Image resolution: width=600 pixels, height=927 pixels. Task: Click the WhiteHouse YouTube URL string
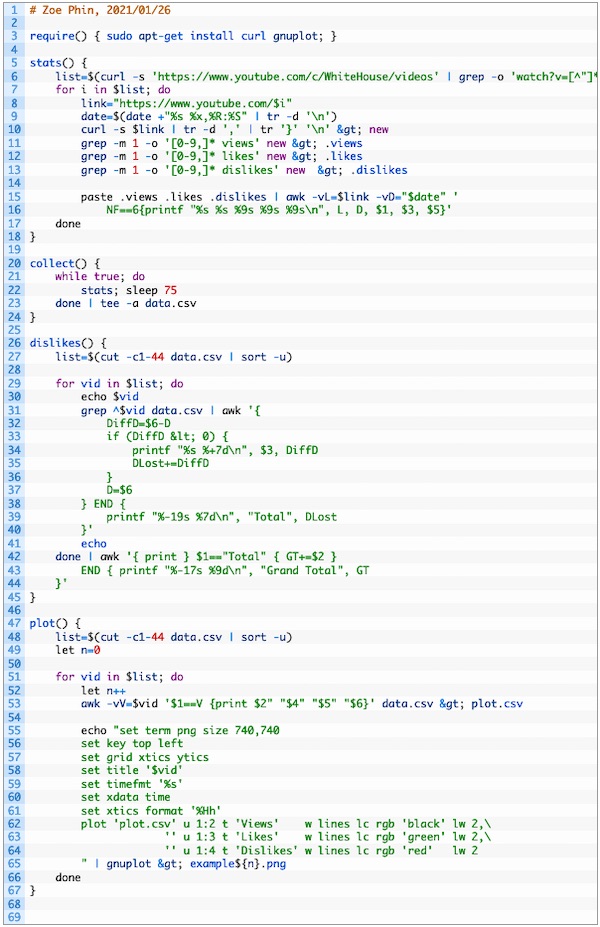click(296, 76)
